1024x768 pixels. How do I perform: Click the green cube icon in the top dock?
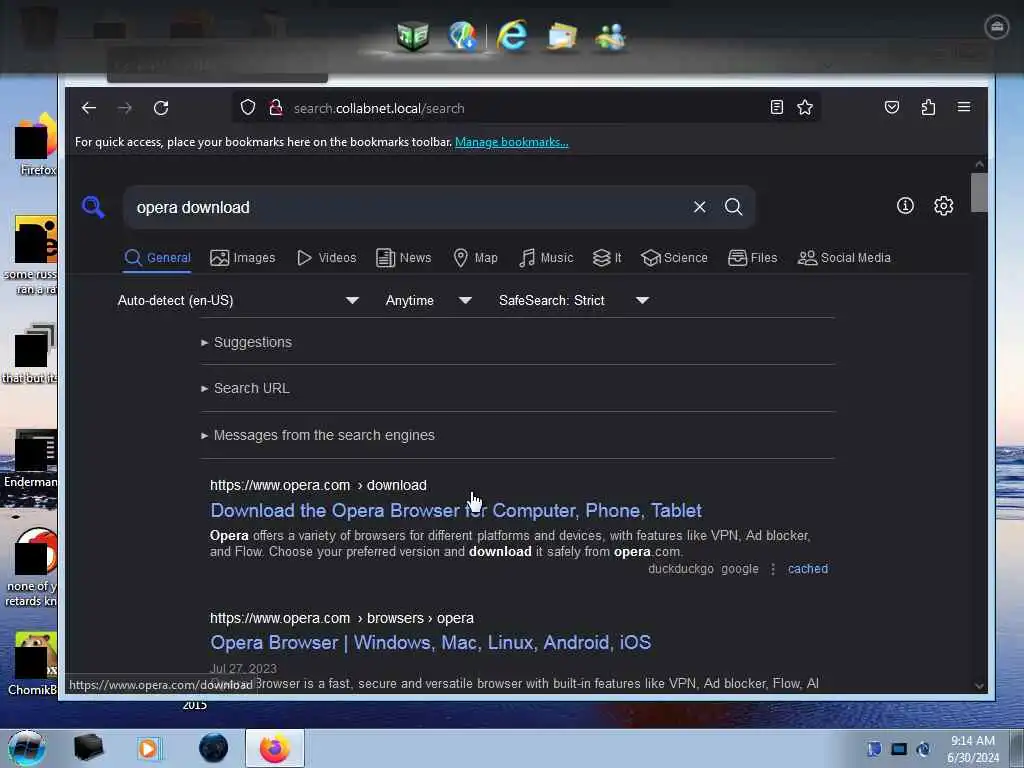click(x=413, y=35)
